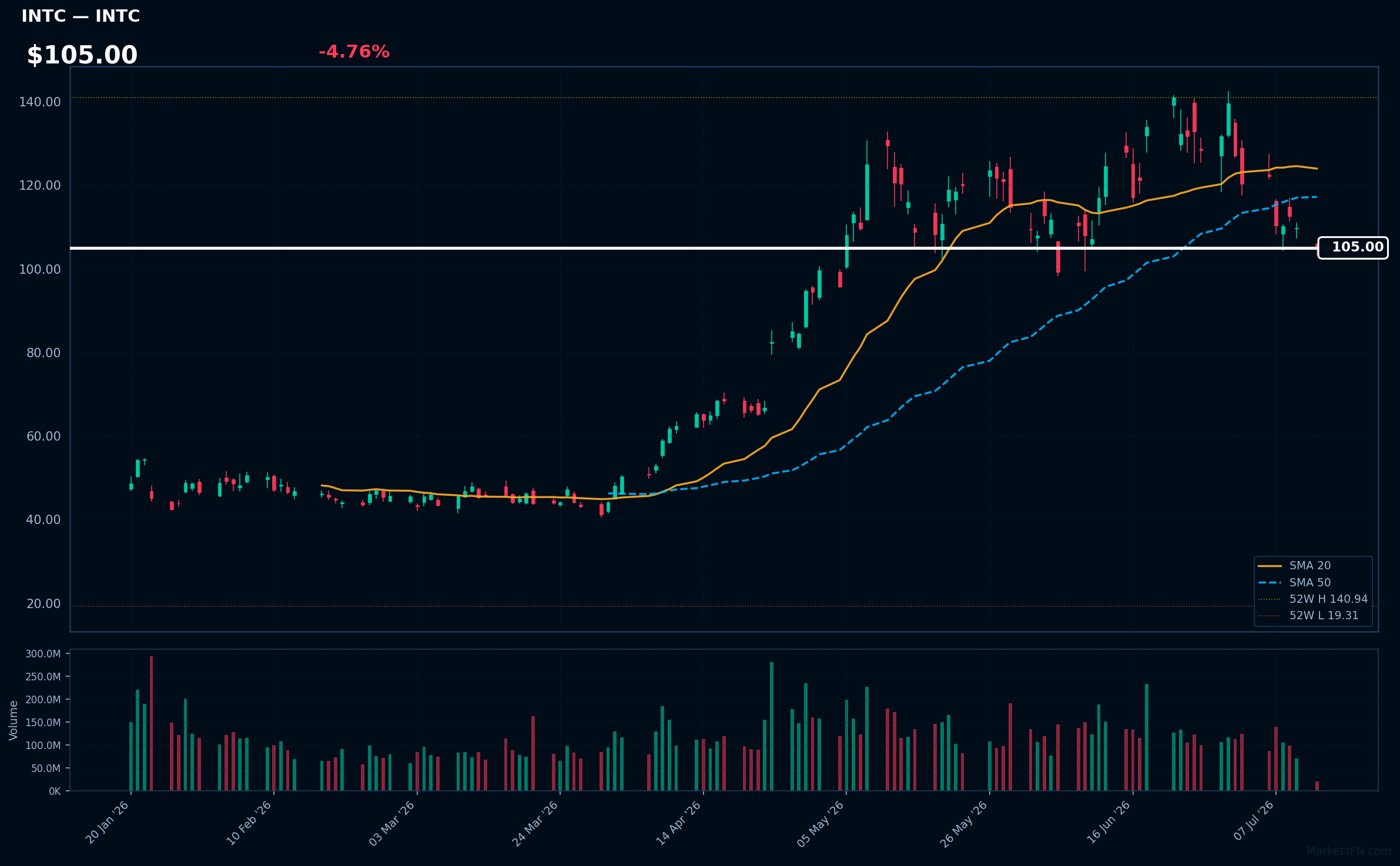Click the 50.0M volume axis label
1400x866 pixels.
pos(45,768)
